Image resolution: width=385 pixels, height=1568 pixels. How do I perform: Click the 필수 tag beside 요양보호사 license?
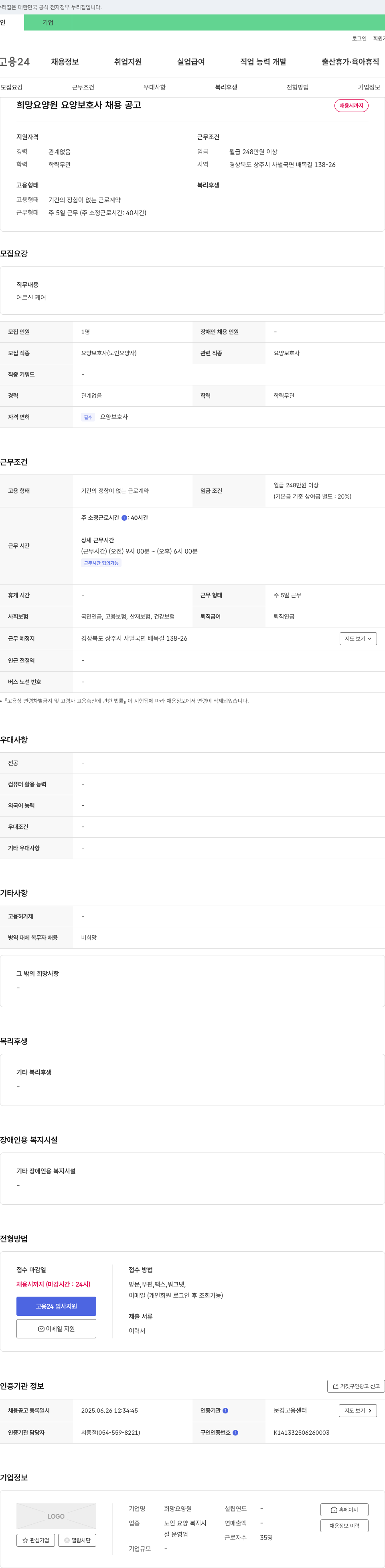coord(88,417)
